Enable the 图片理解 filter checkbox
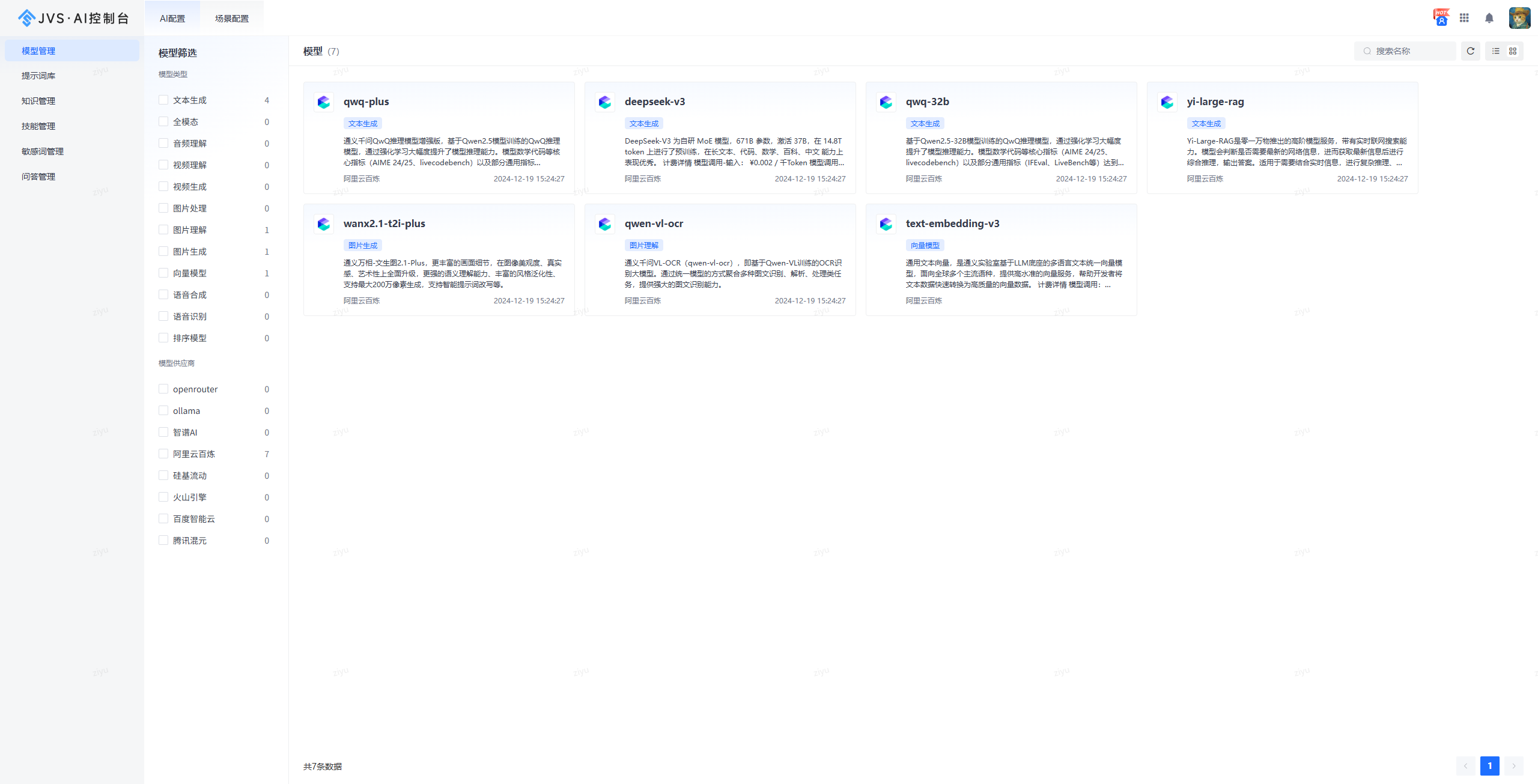The width and height of the screenshot is (1538, 784). (x=163, y=229)
